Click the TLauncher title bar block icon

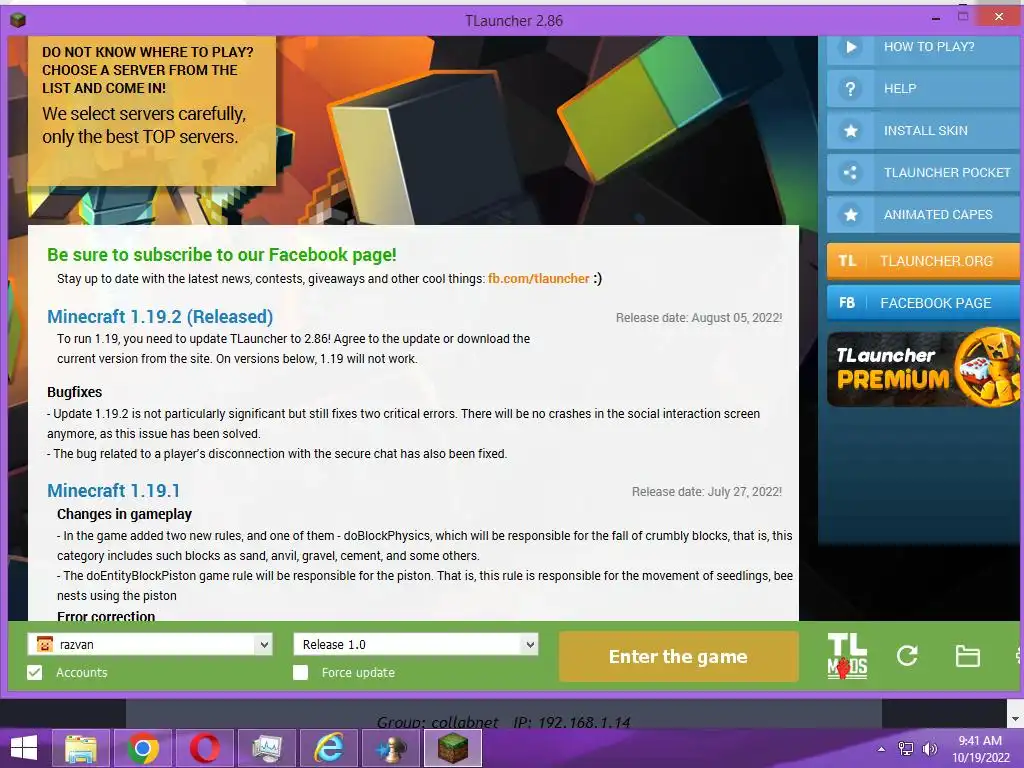point(18,20)
